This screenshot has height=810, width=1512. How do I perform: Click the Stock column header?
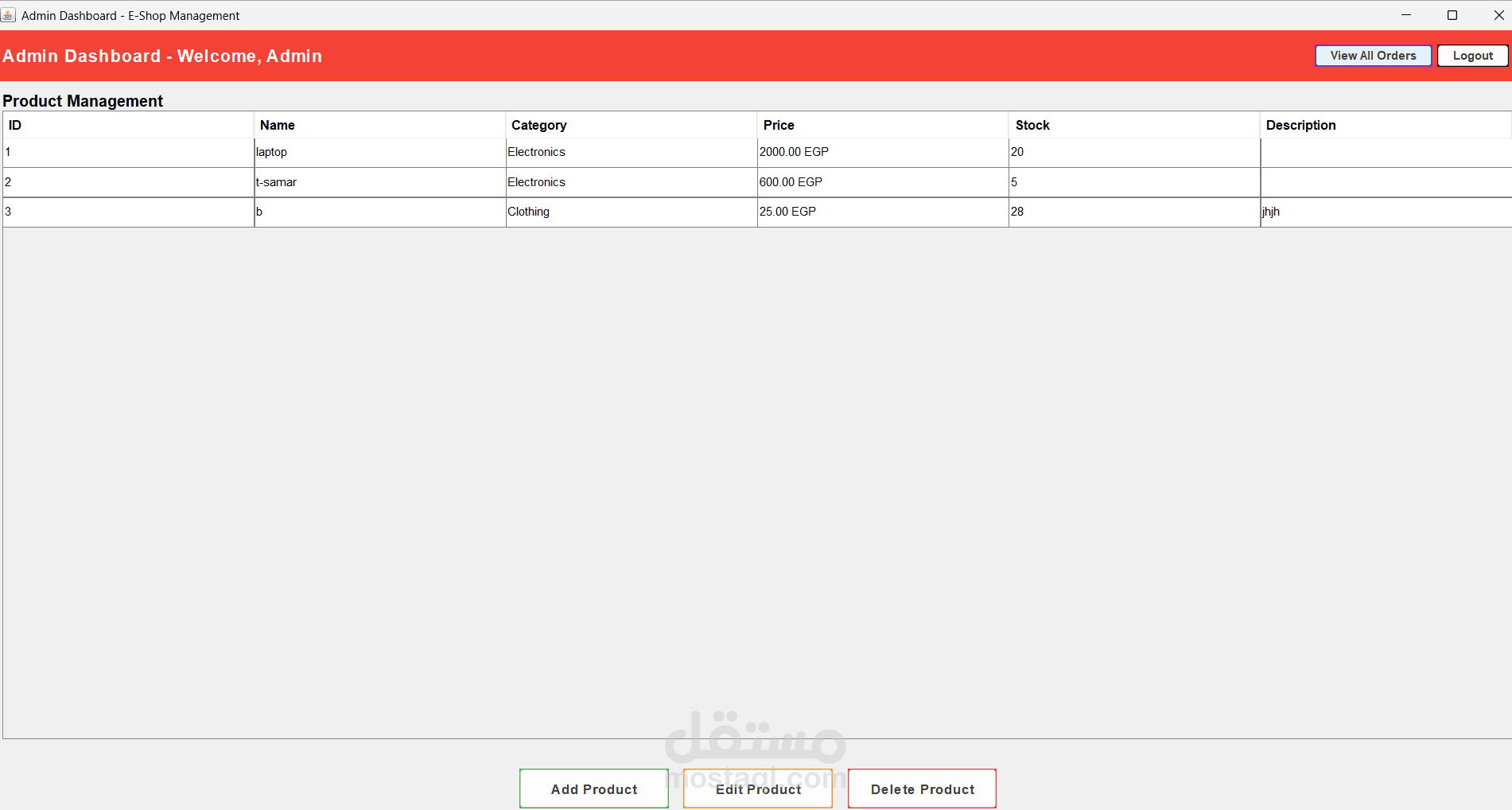tap(1133, 125)
